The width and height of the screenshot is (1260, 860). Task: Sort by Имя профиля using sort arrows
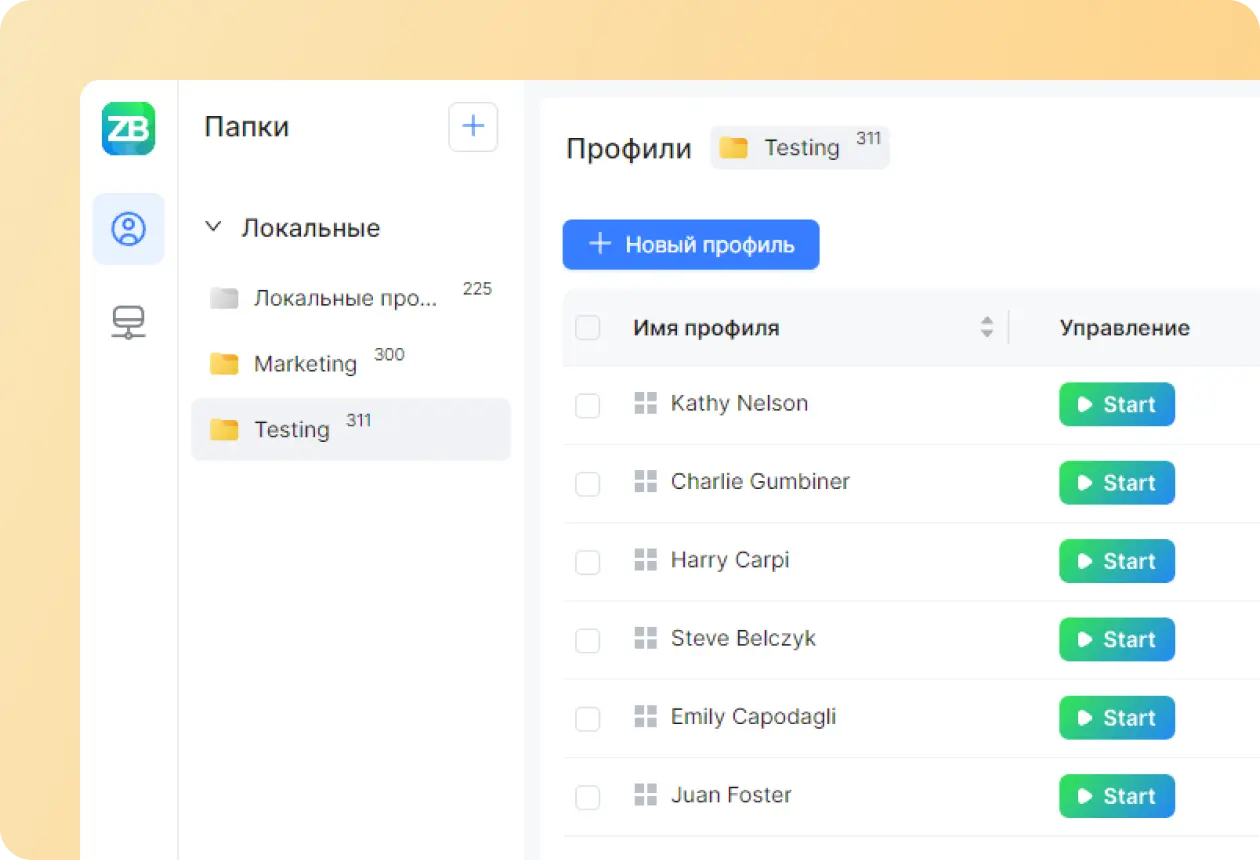987,327
